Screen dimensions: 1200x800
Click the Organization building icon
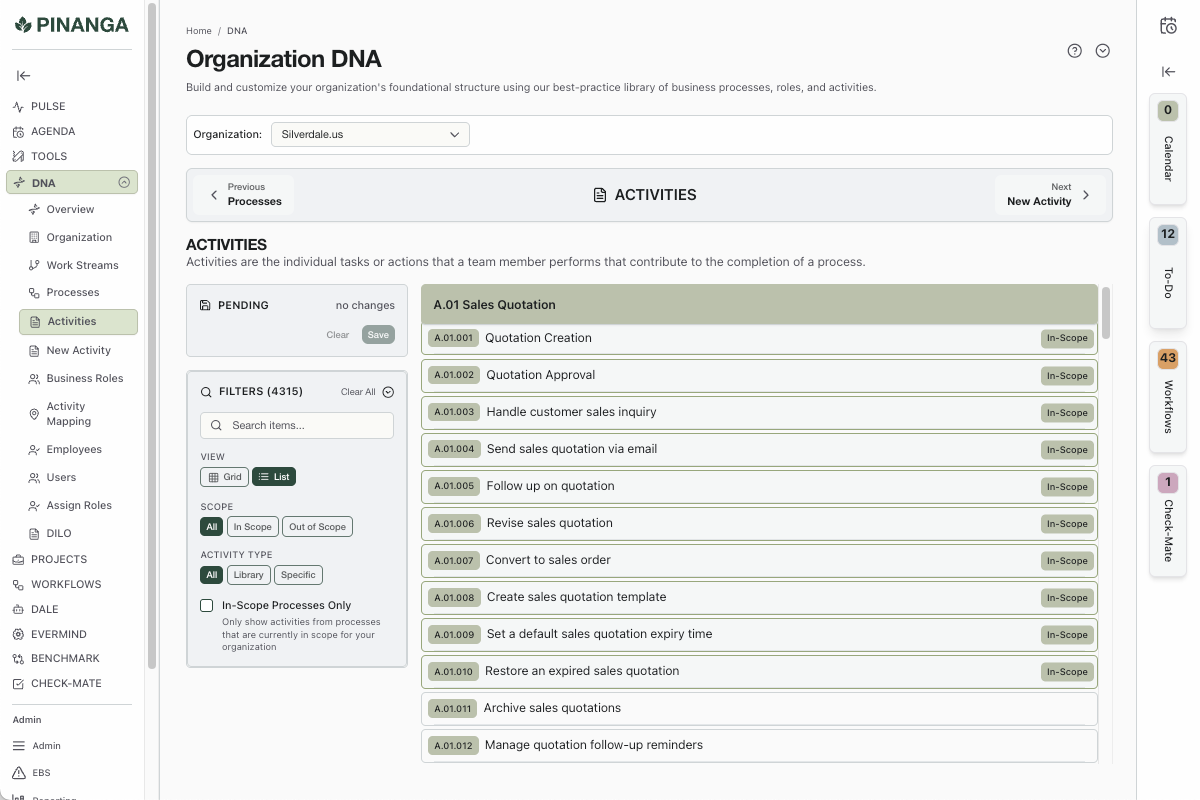pos(34,238)
